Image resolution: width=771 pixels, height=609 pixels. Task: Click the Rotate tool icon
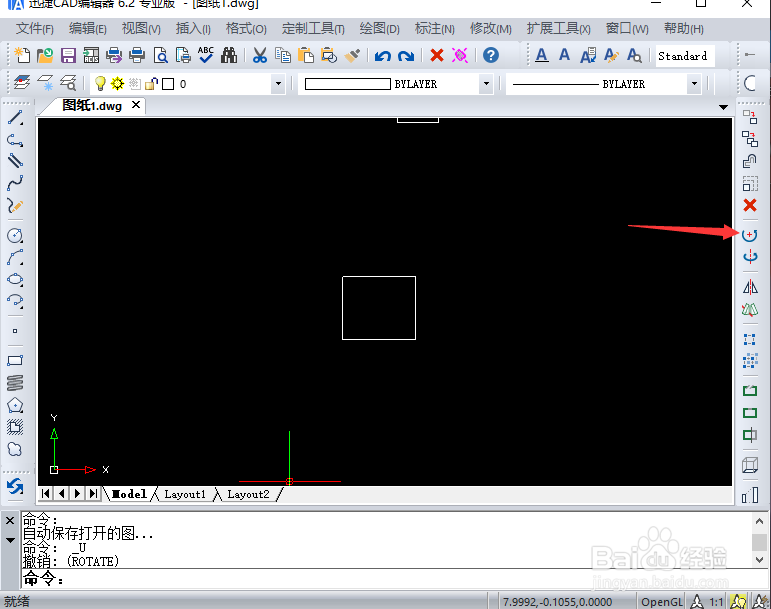tap(749, 235)
